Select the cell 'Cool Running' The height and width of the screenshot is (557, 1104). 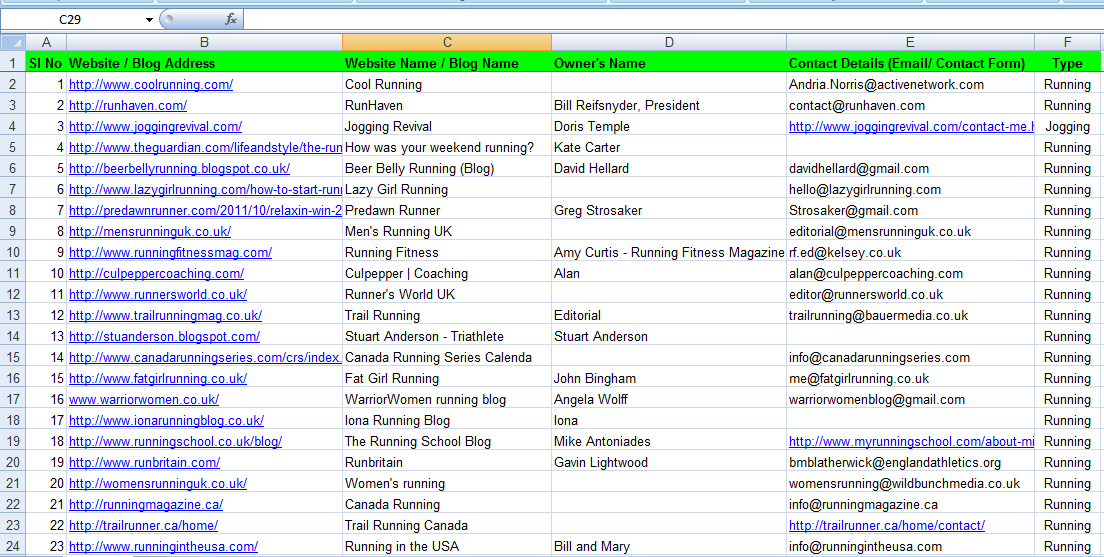click(x=447, y=85)
